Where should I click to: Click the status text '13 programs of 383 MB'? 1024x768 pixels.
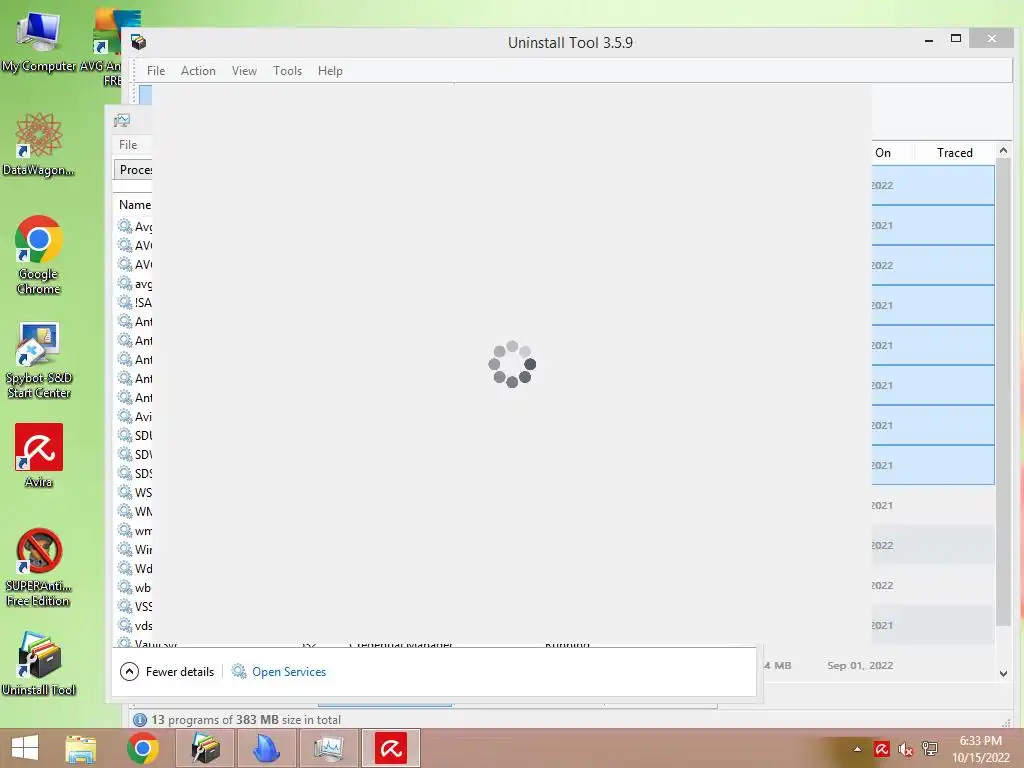[246, 720]
